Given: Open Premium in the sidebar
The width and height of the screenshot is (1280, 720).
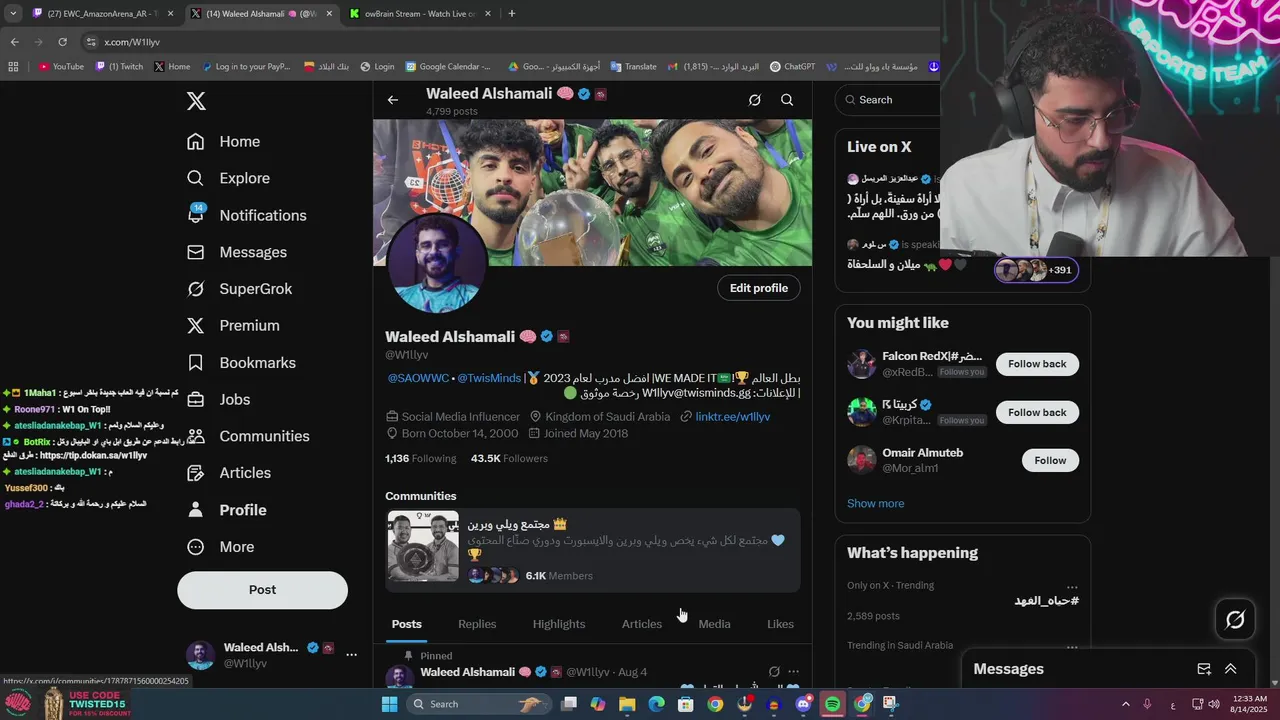Looking at the screenshot, I should point(234,326).
